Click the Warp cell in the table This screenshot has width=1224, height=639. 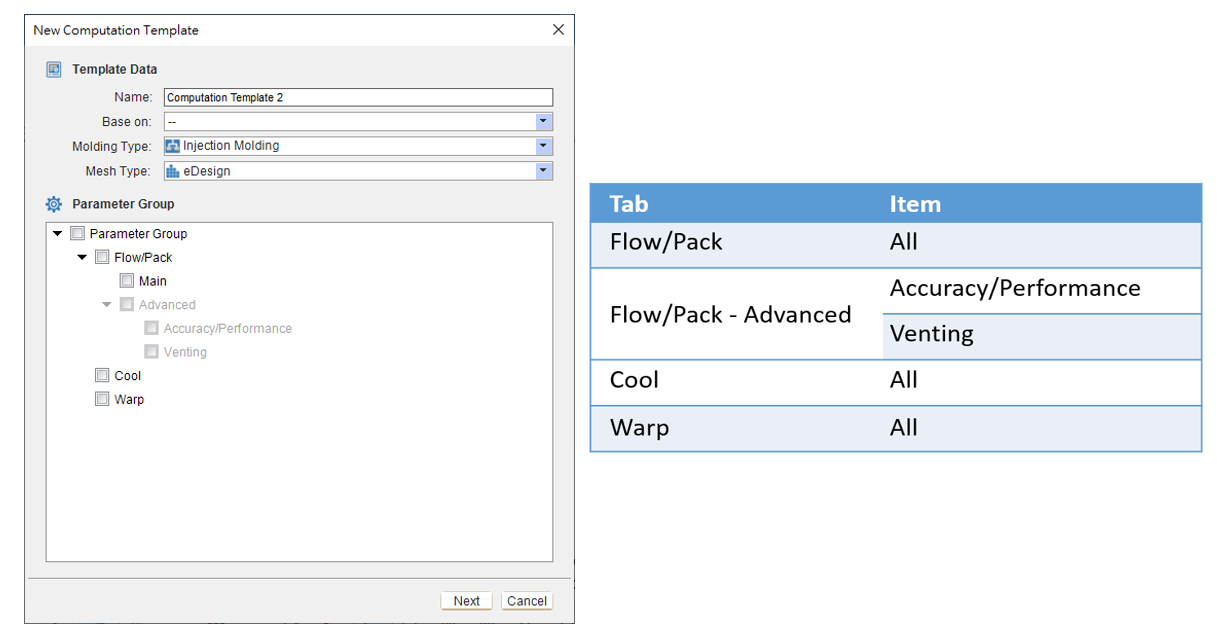pos(737,428)
